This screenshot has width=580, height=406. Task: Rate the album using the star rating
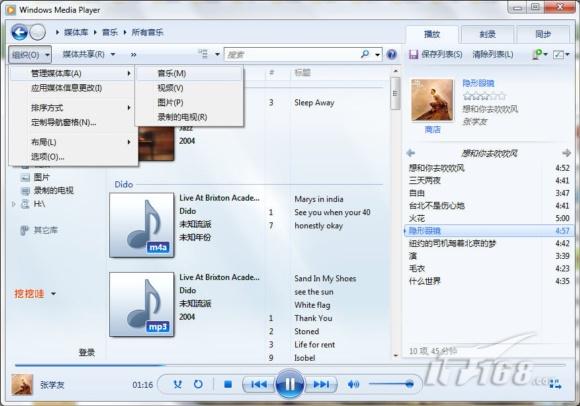[484, 96]
